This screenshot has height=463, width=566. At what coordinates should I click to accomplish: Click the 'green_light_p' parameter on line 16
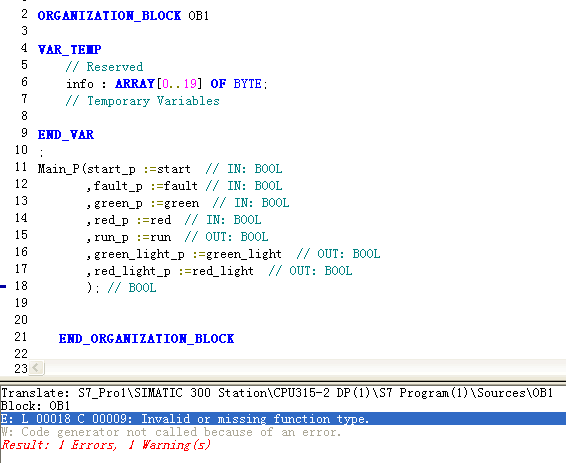coord(139,254)
